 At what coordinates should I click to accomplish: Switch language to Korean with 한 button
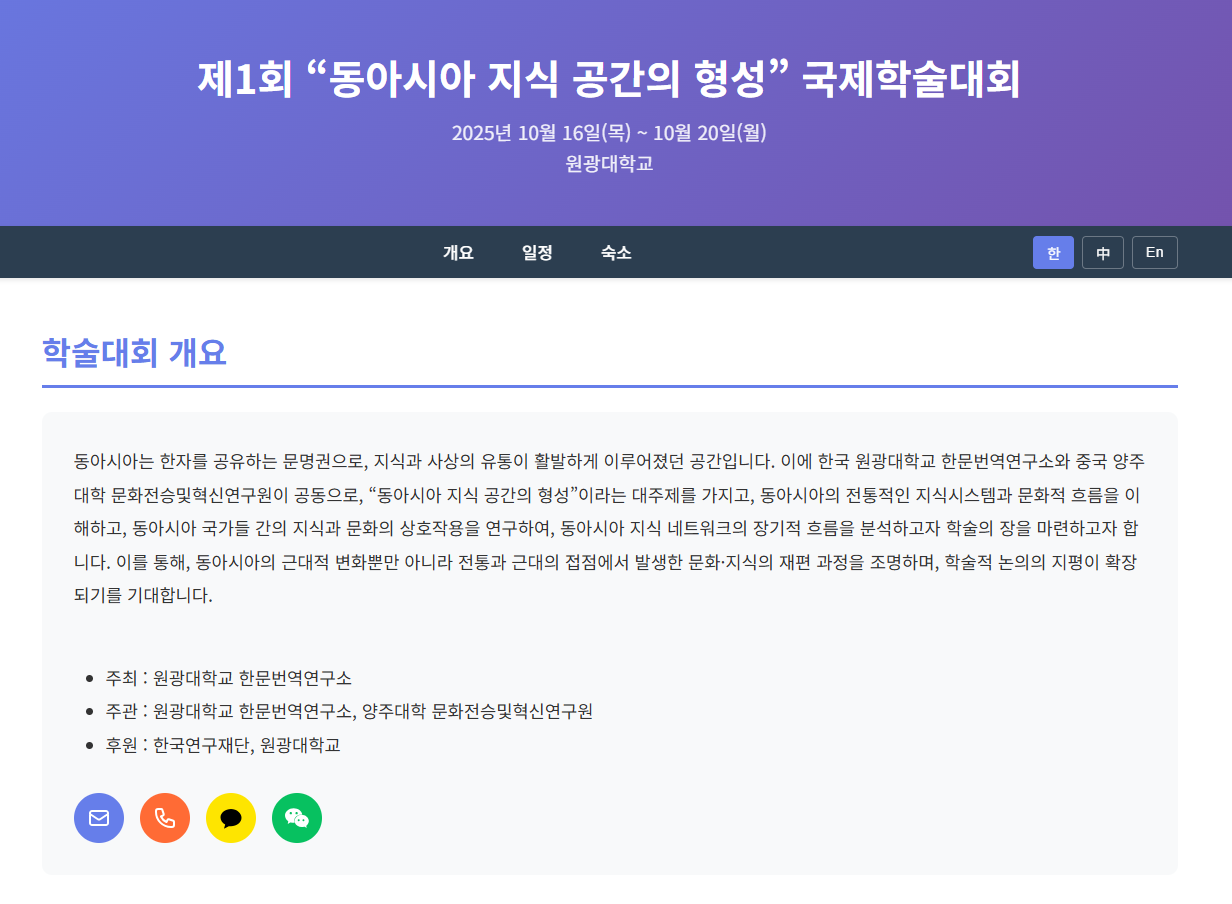pos(1053,253)
